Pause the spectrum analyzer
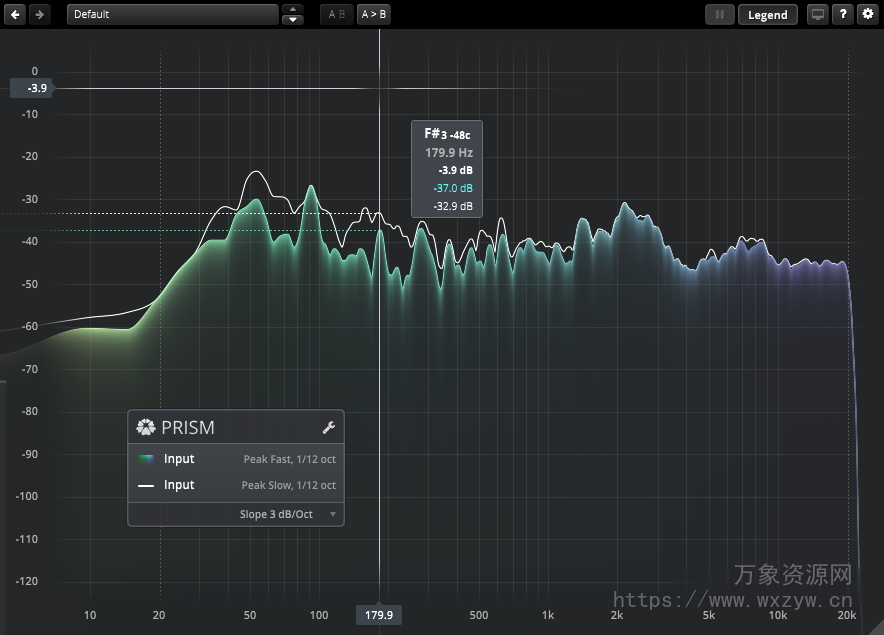This screenshot has width=884, height=635. 719,14
